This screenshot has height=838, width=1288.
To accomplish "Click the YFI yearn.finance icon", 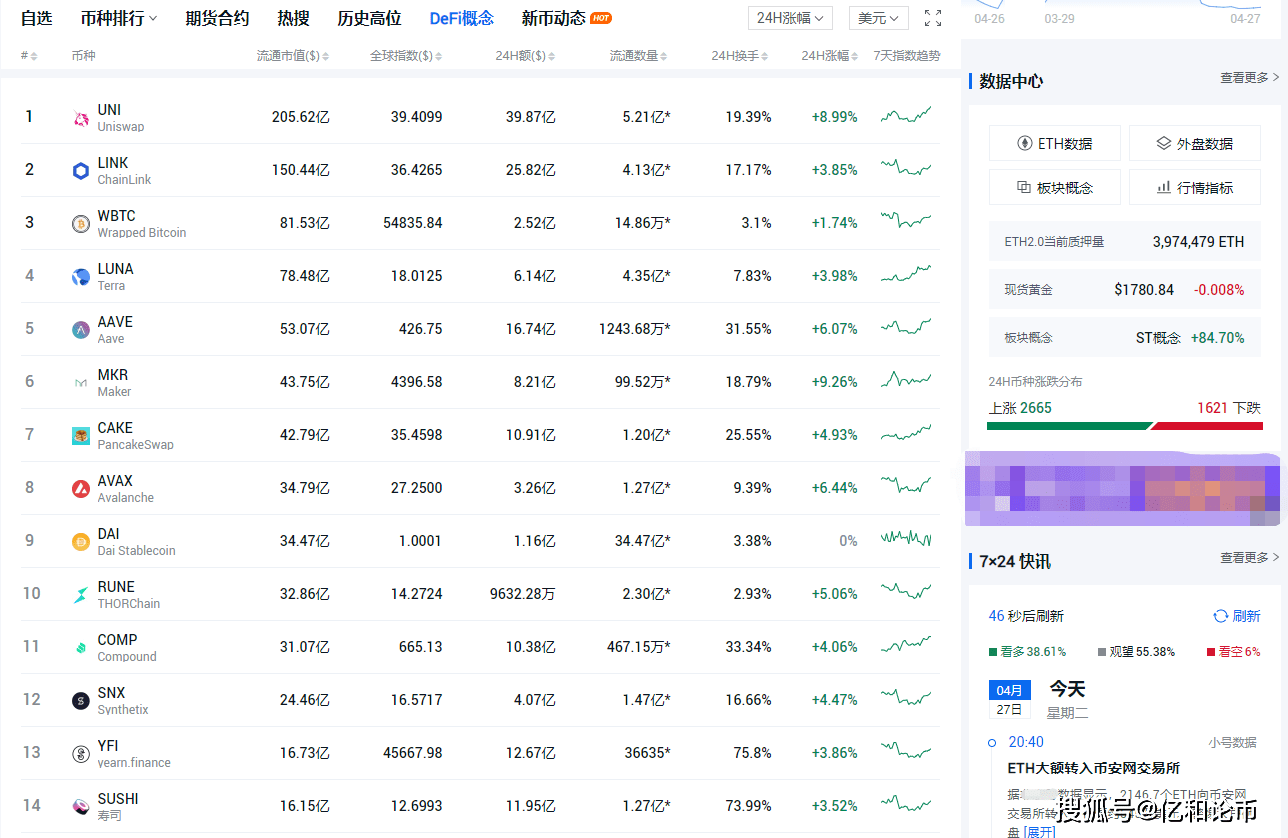I will [81, 754].
